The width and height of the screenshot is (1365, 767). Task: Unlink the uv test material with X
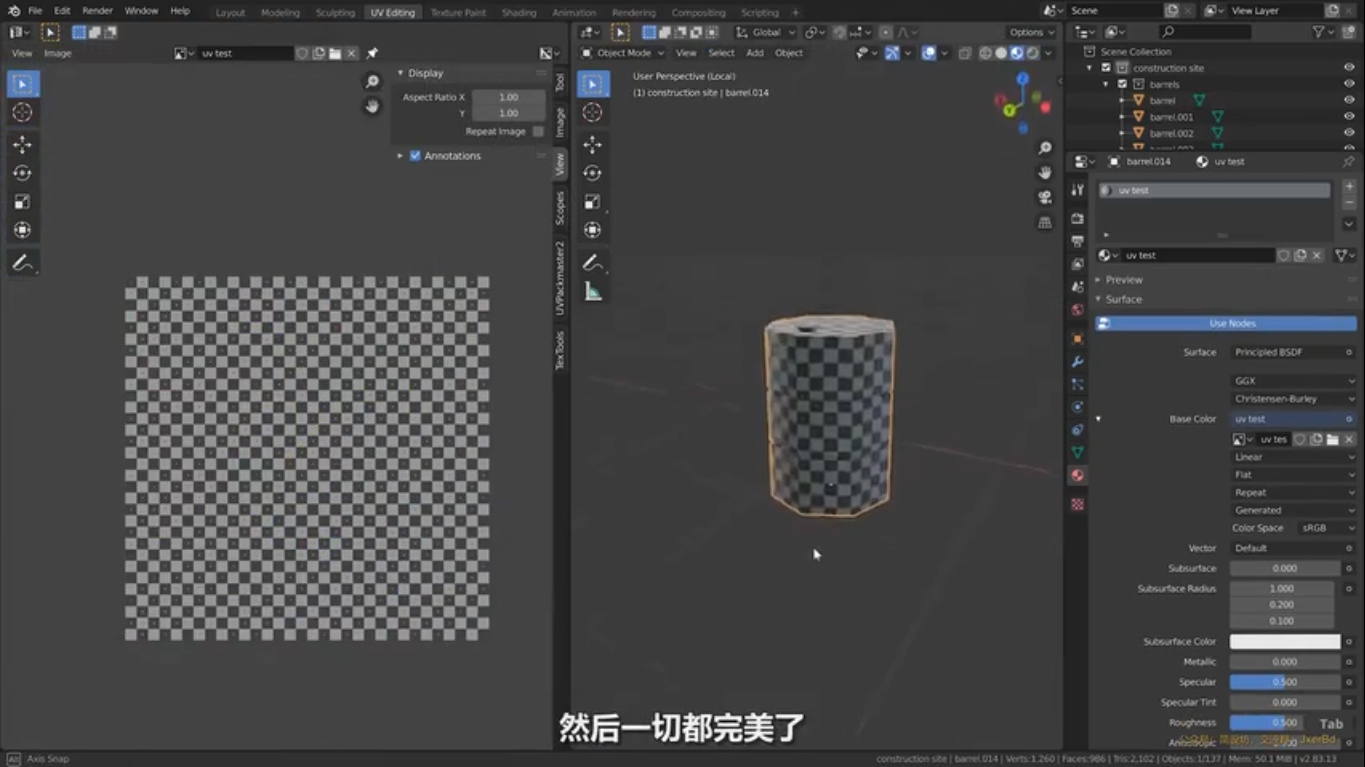pos(1317,255)
